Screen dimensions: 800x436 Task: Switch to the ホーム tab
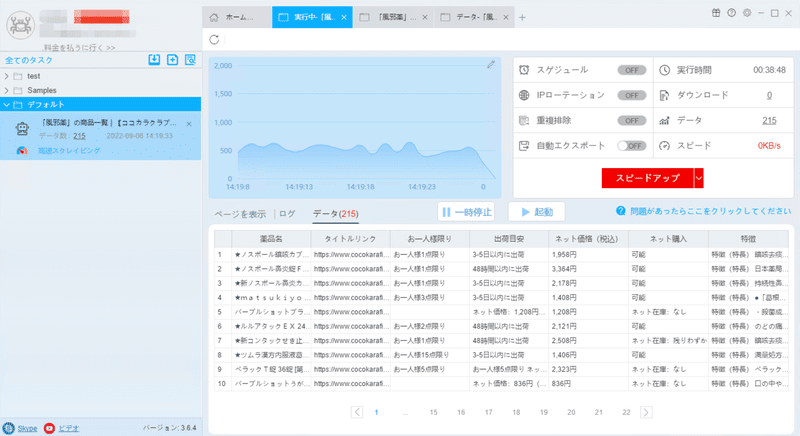pos(237,17)
